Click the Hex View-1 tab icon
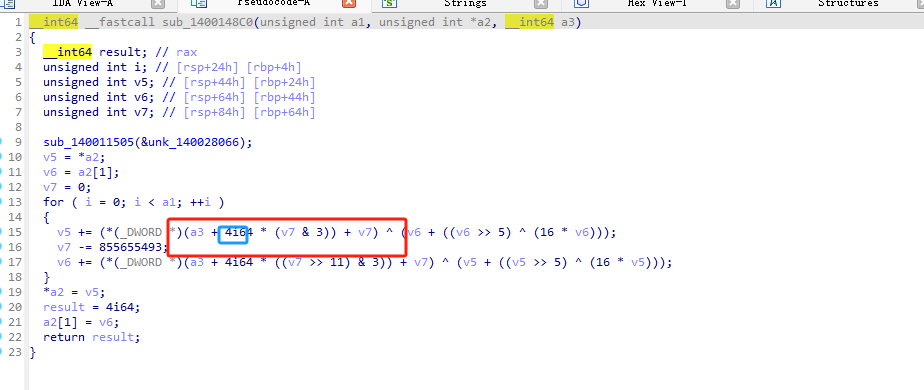This screenshot has height=390, width=924. 581,4
